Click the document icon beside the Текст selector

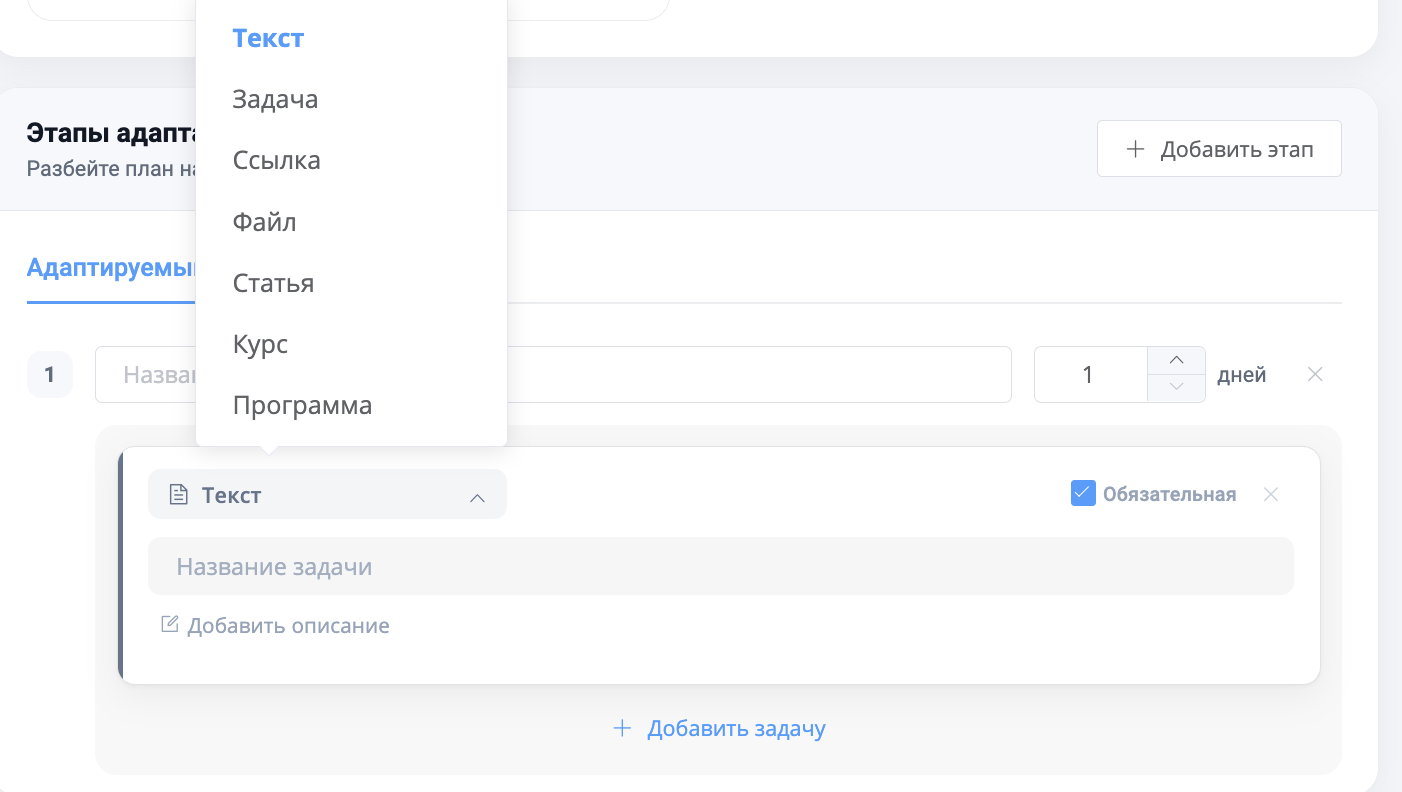(x=180, y=493)
